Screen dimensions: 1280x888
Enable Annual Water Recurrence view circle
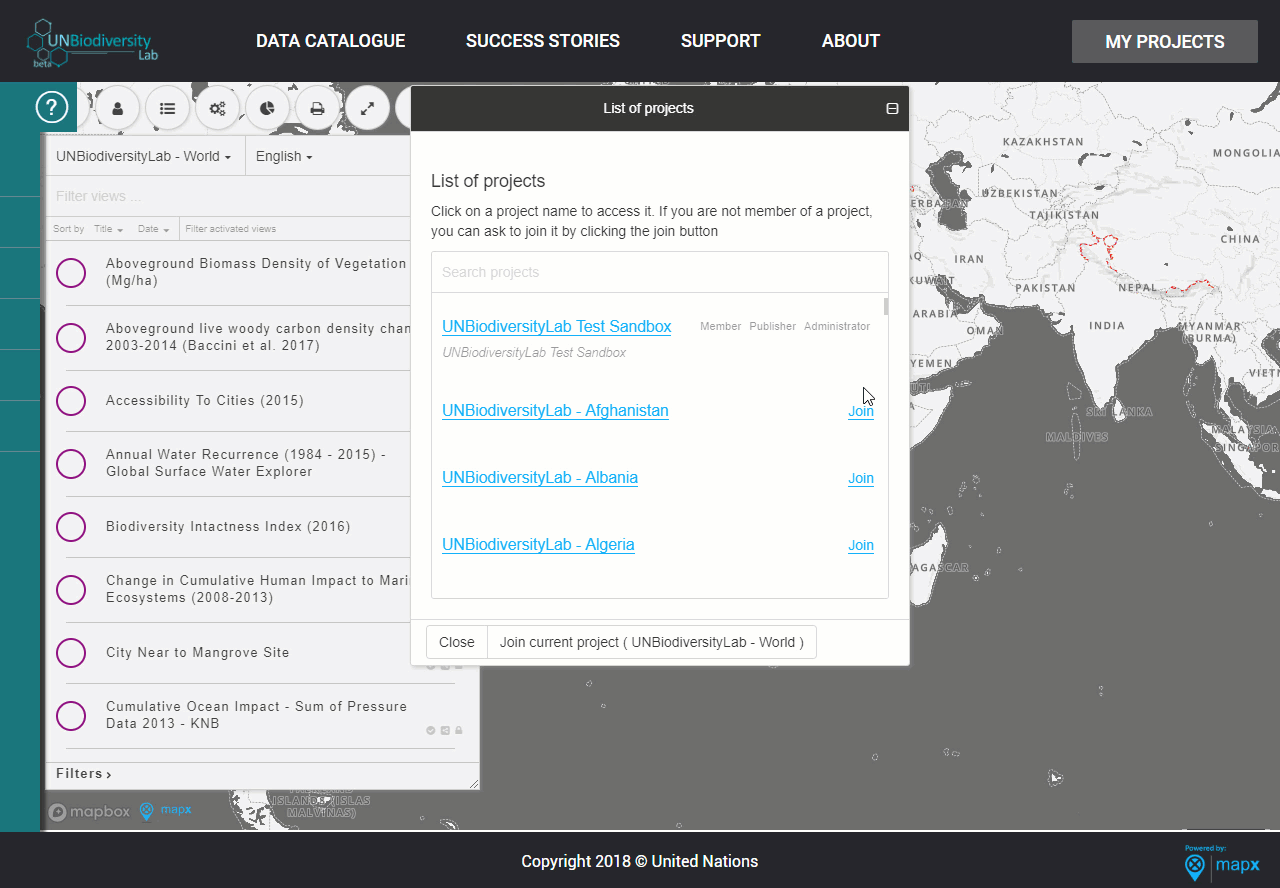click(x=71, y=463)
